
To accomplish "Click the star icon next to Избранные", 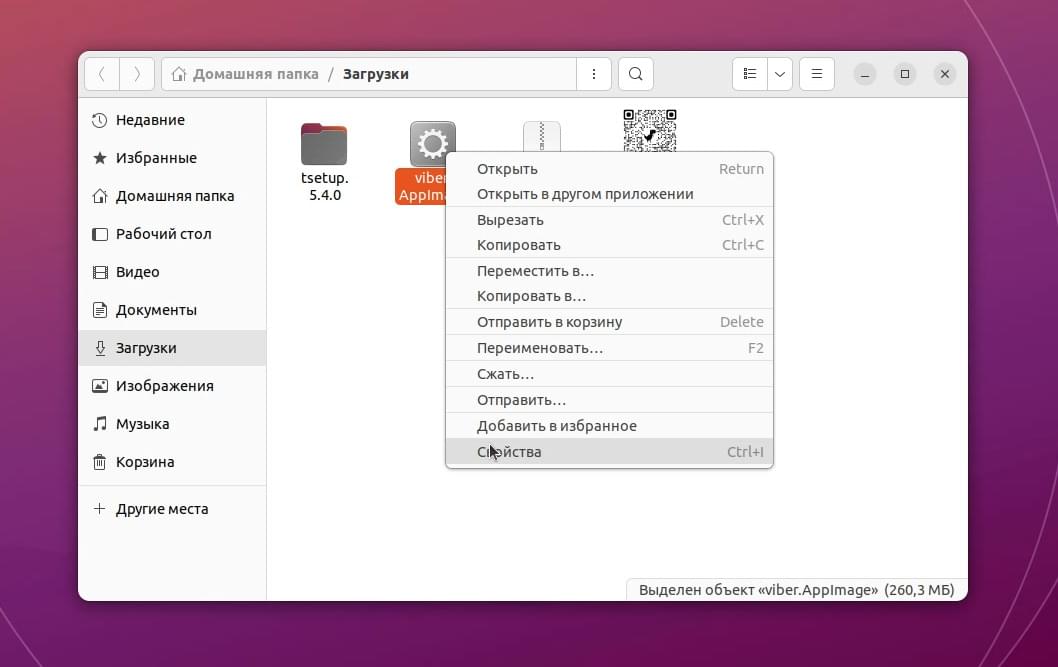I will tap(100, 158).
